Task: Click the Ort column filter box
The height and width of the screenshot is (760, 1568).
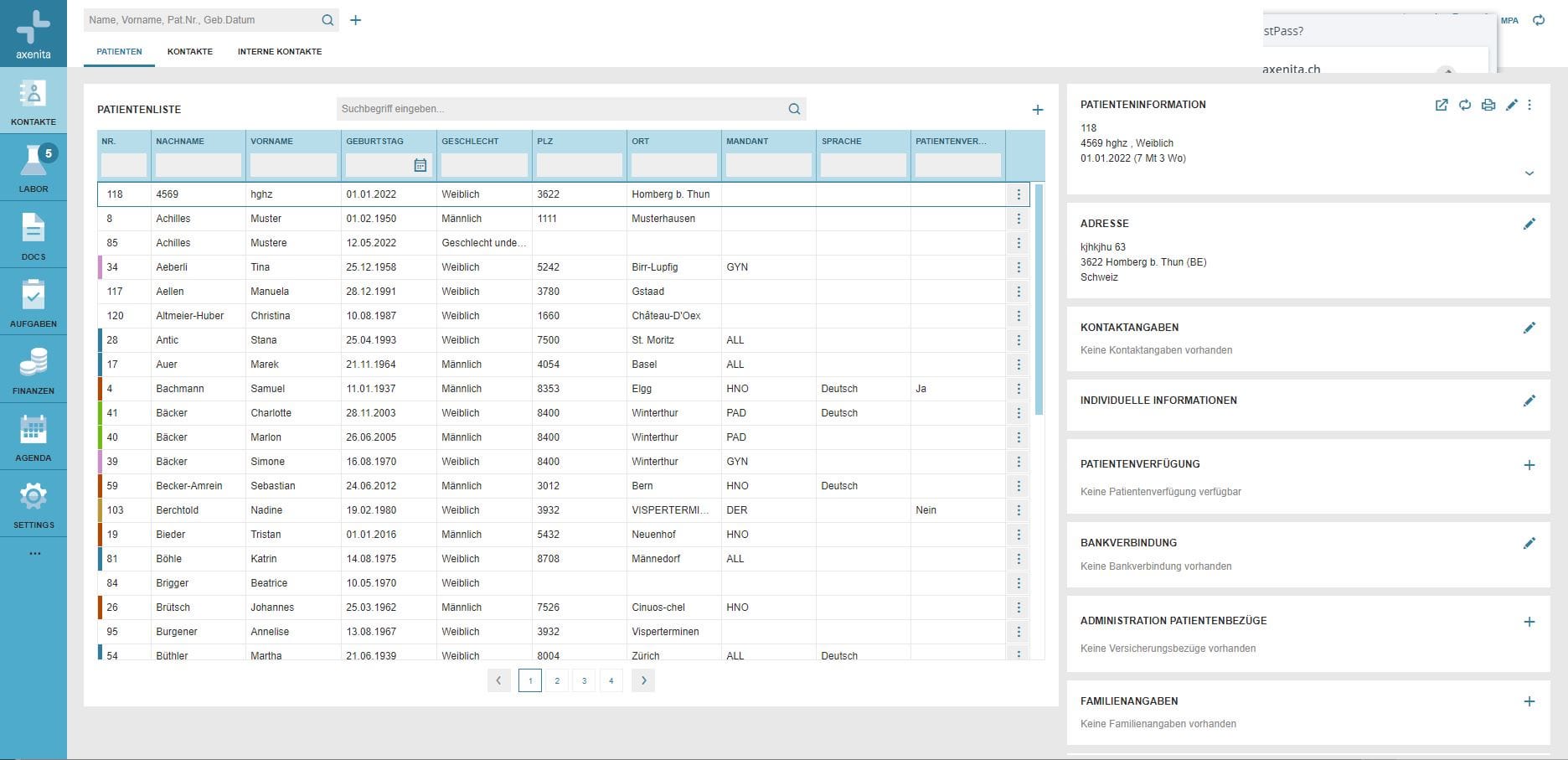Action: [x=674, y=165]
